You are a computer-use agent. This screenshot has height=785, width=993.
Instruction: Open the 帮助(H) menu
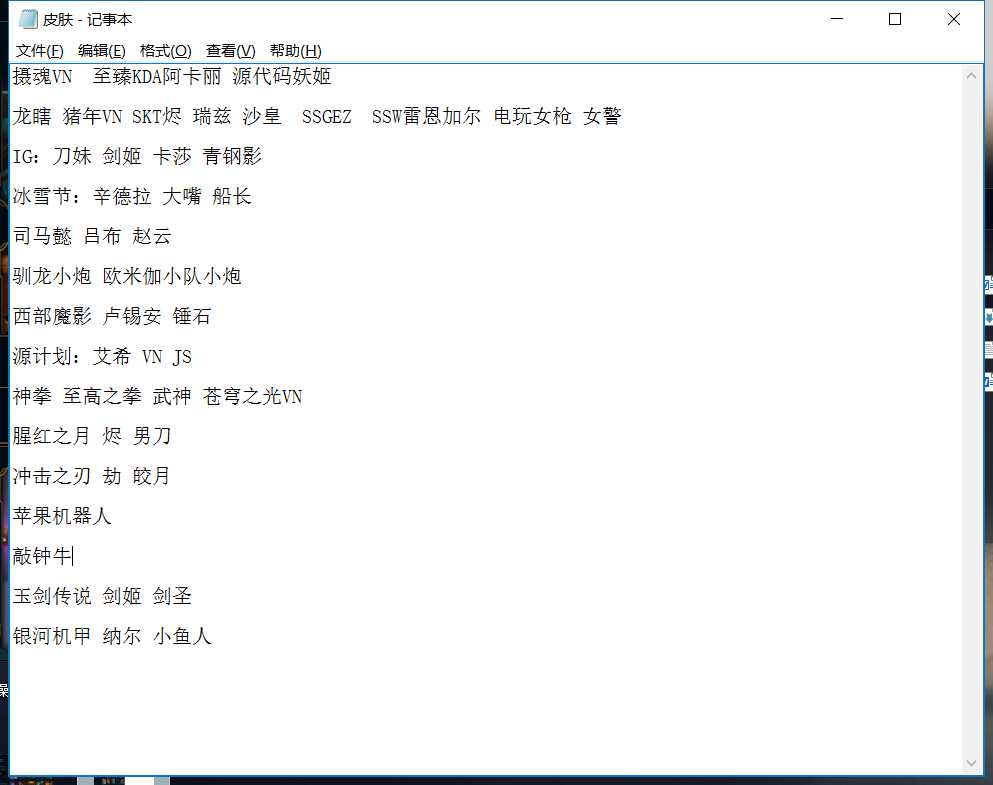[296, 51]
